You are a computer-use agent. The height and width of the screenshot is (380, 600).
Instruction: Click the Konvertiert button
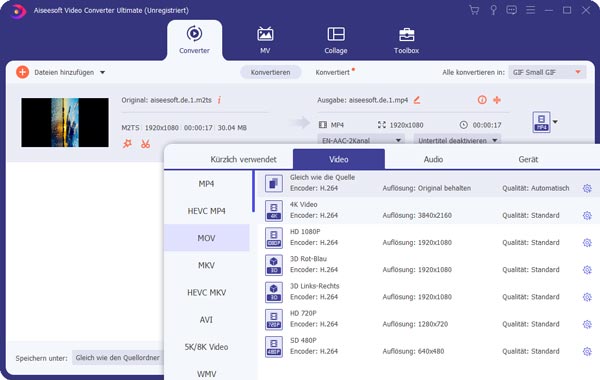[333, 72]
